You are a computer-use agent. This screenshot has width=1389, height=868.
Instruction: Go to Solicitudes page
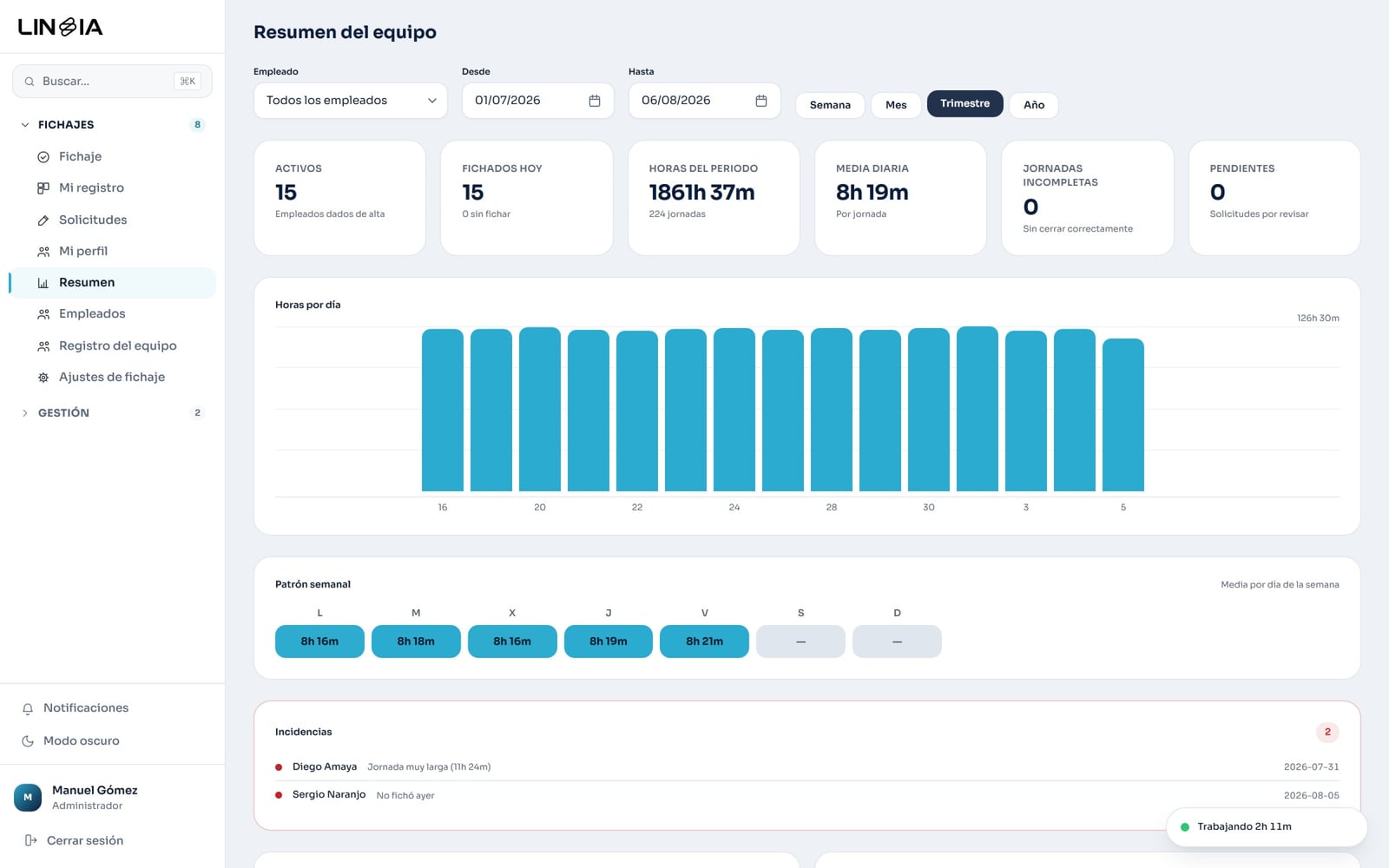pos(113,220)
